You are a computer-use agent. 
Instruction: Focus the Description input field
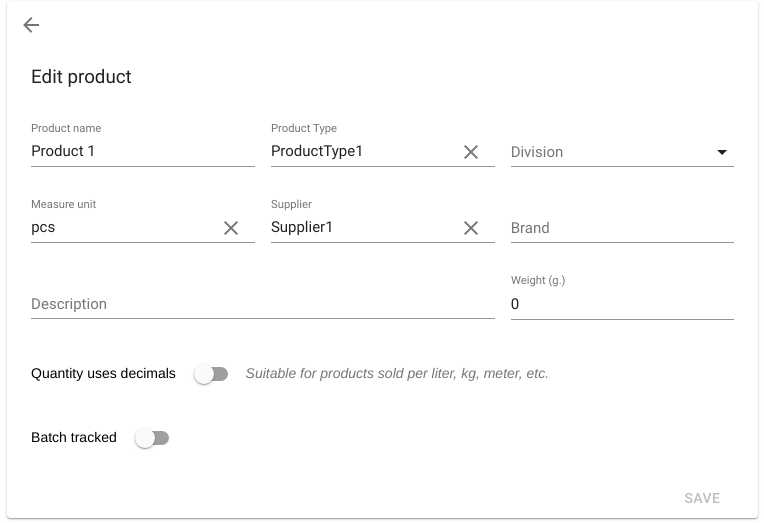[x=263, y=304]
